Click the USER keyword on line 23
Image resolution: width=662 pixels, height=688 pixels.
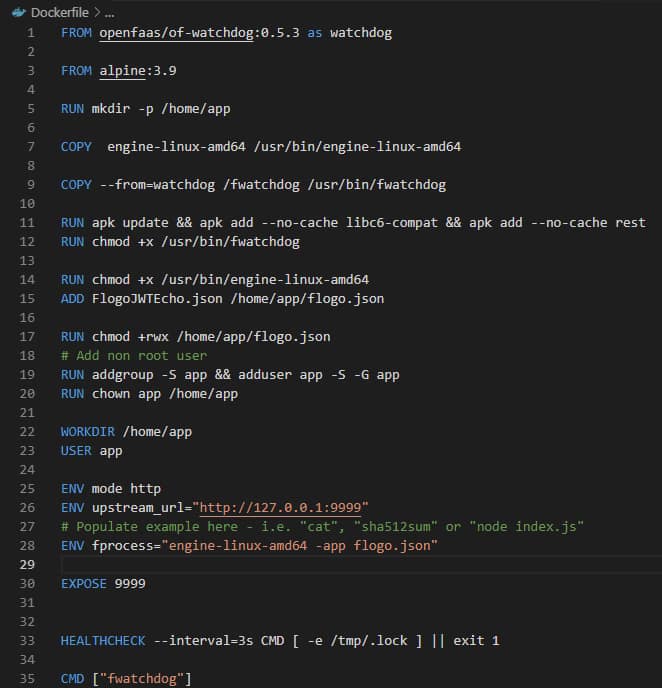[x=76, y=450]
